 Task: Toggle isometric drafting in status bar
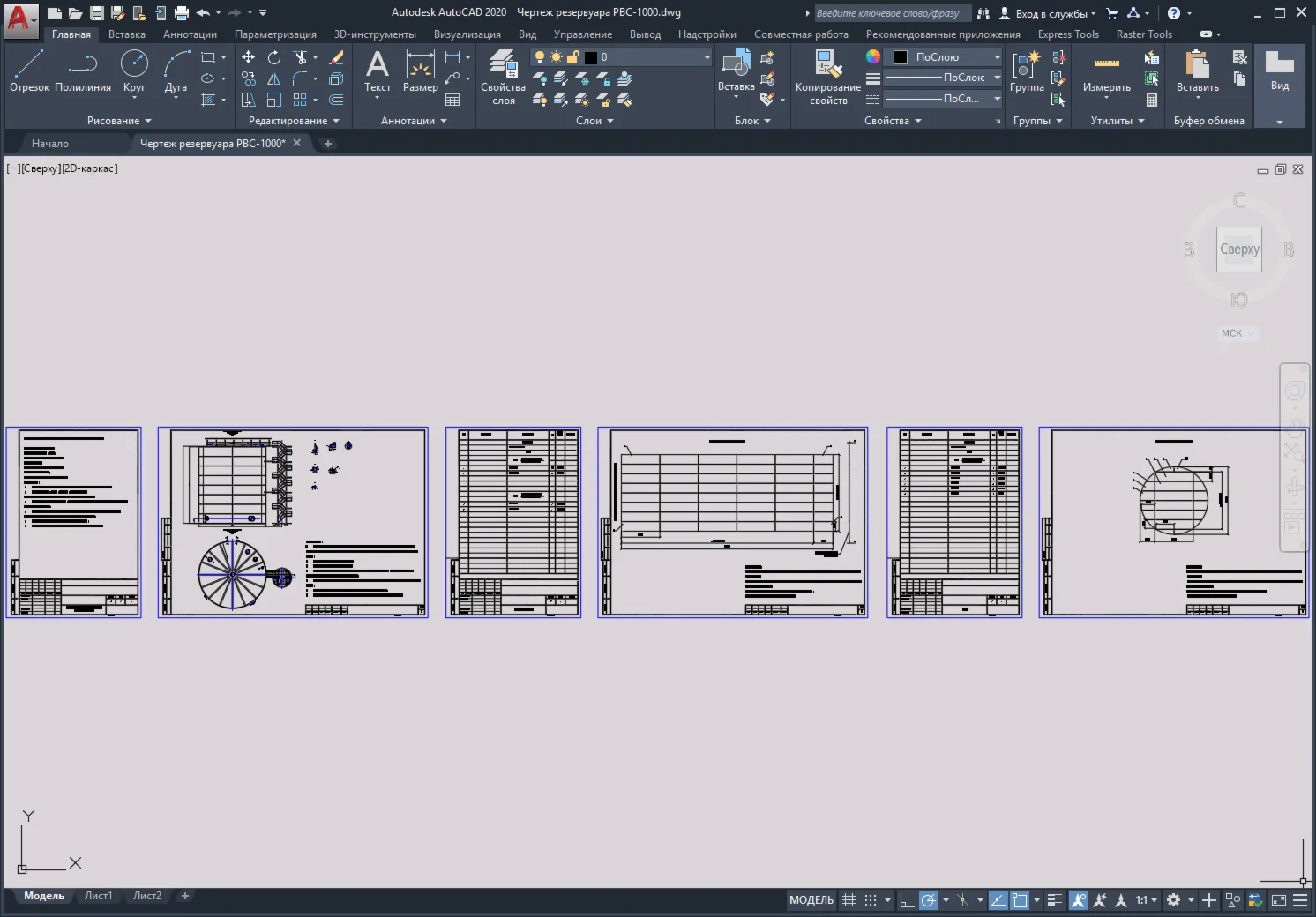click(x=962, y=900)
